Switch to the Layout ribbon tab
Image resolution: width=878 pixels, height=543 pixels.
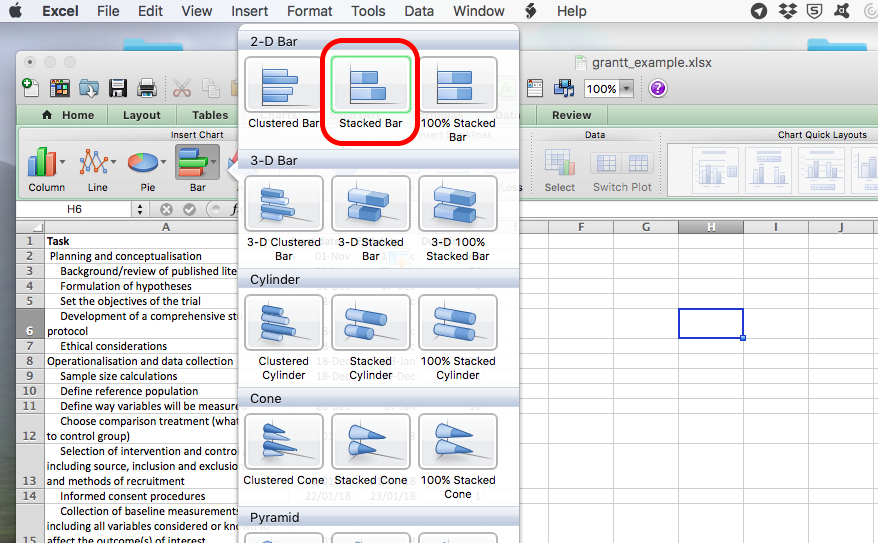tap(141, 115)
